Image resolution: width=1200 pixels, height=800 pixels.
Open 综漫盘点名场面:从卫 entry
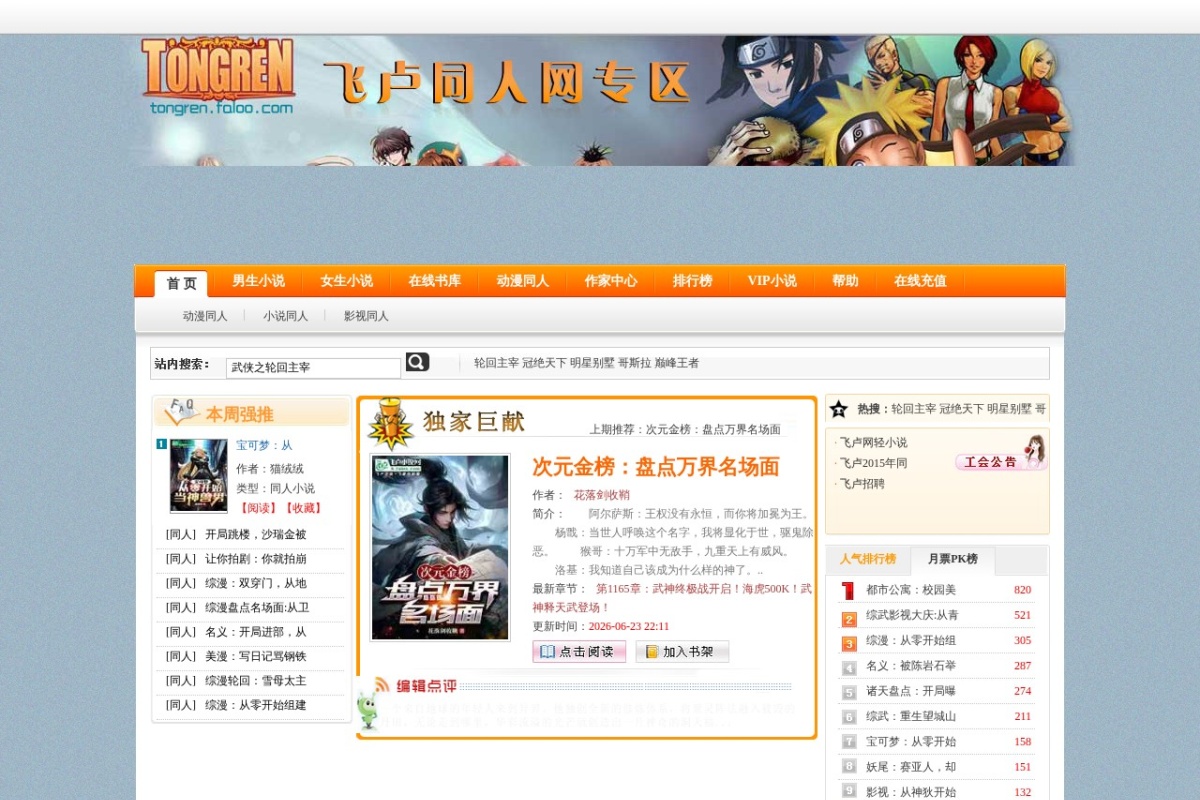[x=257, y=608]
